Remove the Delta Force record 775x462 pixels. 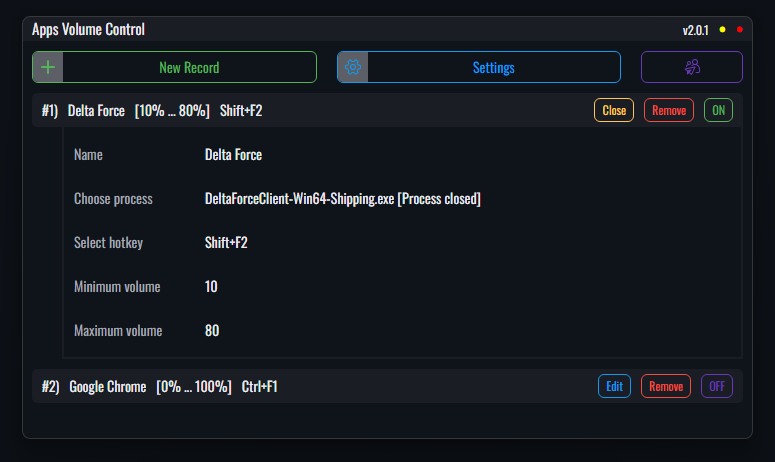669,110
